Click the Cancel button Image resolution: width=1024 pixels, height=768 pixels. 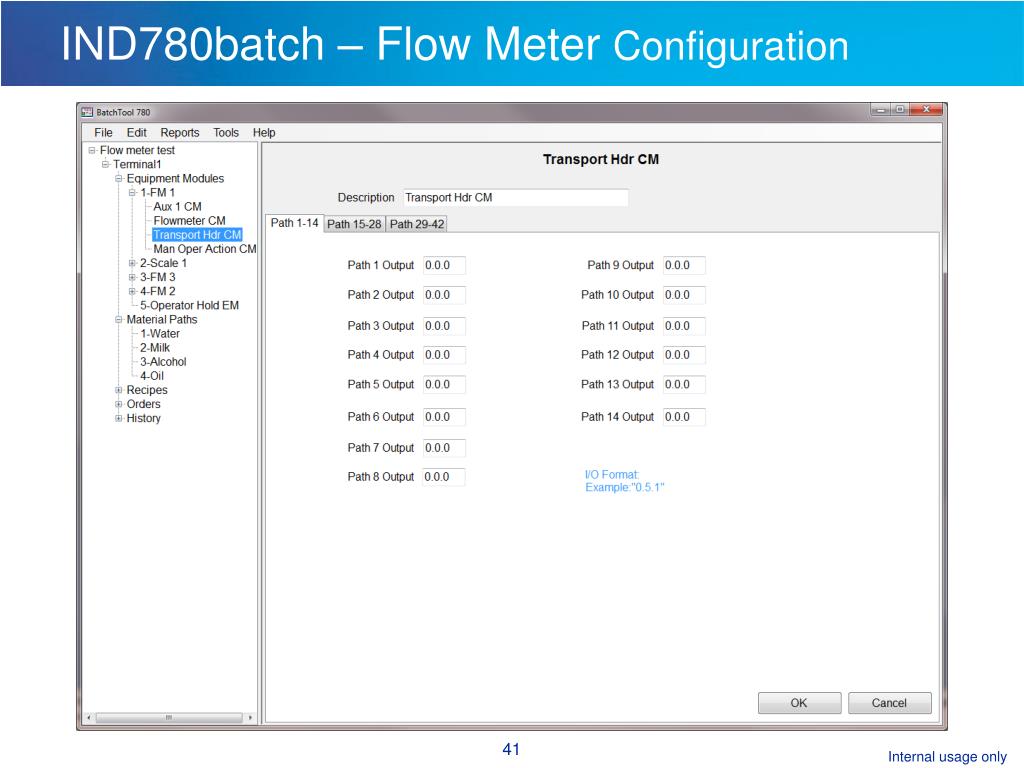pyautogui.click(x=889, y=703)
